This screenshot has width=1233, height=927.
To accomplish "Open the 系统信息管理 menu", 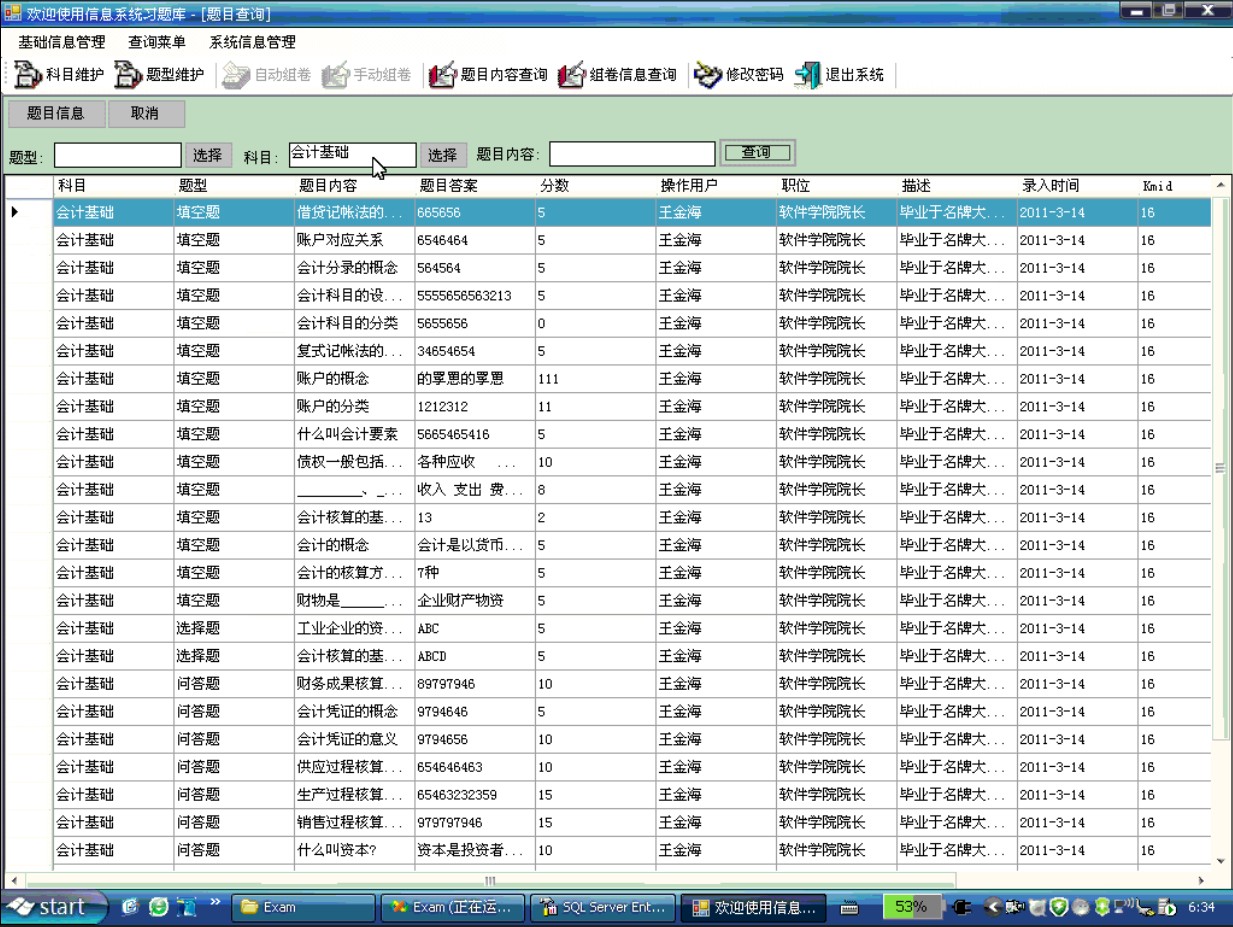I will tap(252, 43).
